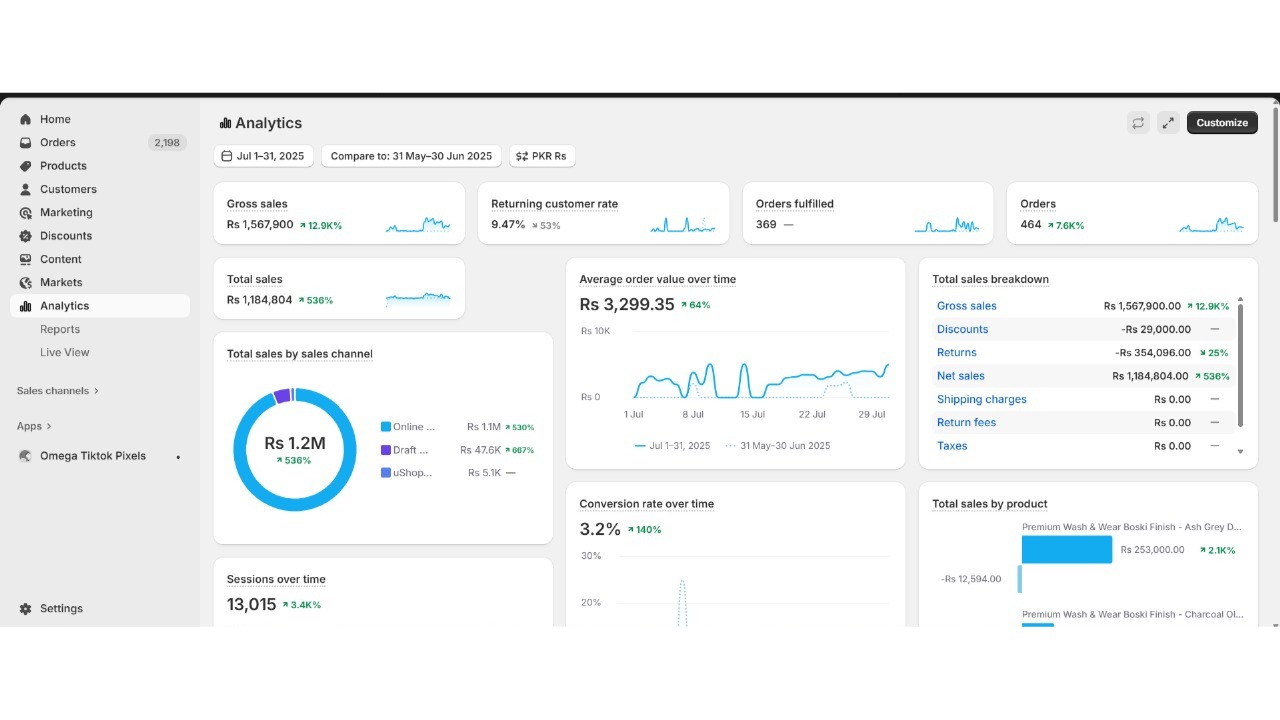The image size is (1280, 720).
Task: Open Live View in the sidebar
Action: (x=65, y=352)
